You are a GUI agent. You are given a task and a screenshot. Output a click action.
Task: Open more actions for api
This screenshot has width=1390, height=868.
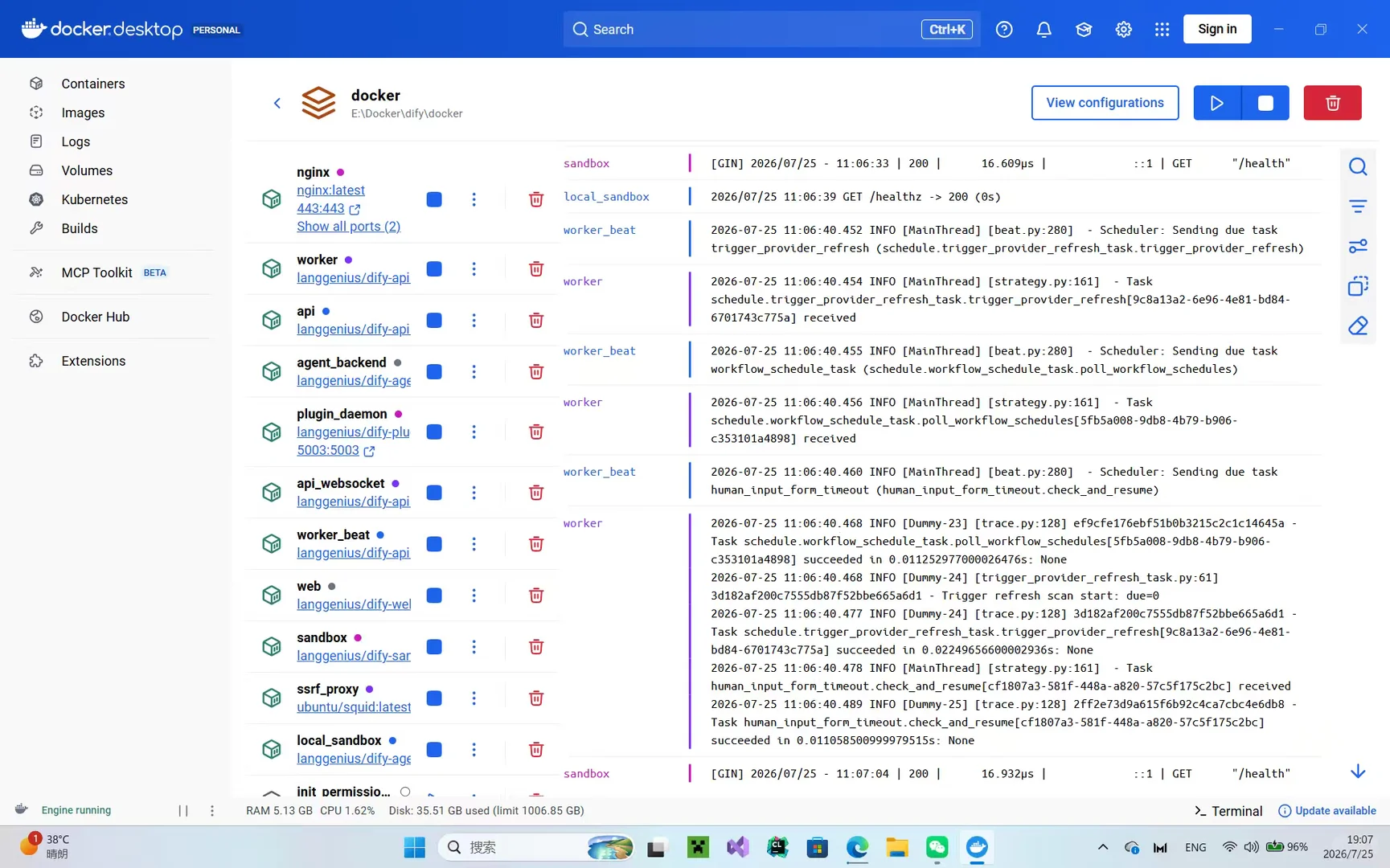pyautogui.click(x=474, y=321)
